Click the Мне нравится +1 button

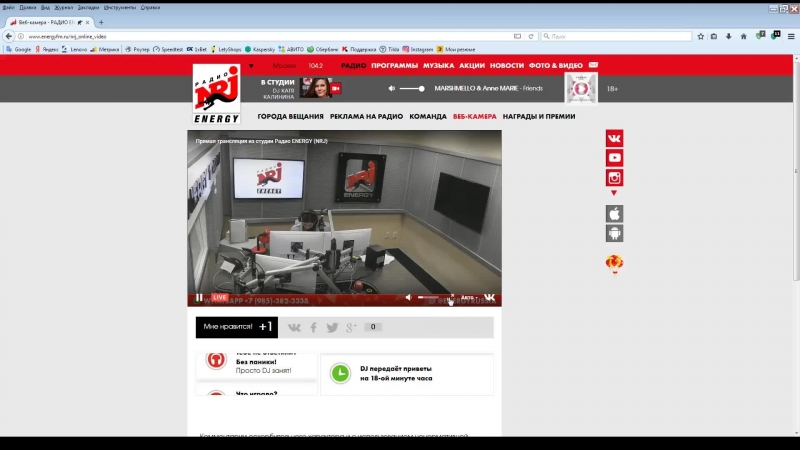coord(237,327)
